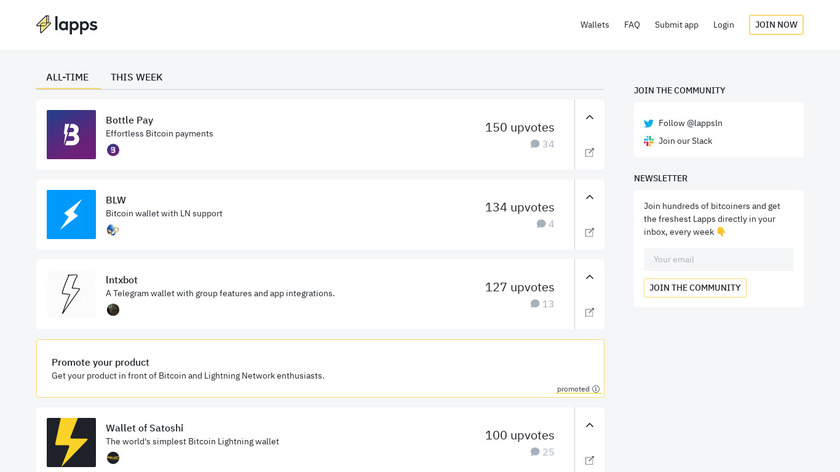Open Promote your product banner
Image resolution: width=840 pixels, height=472 pixels.
(x=320, y=369)
